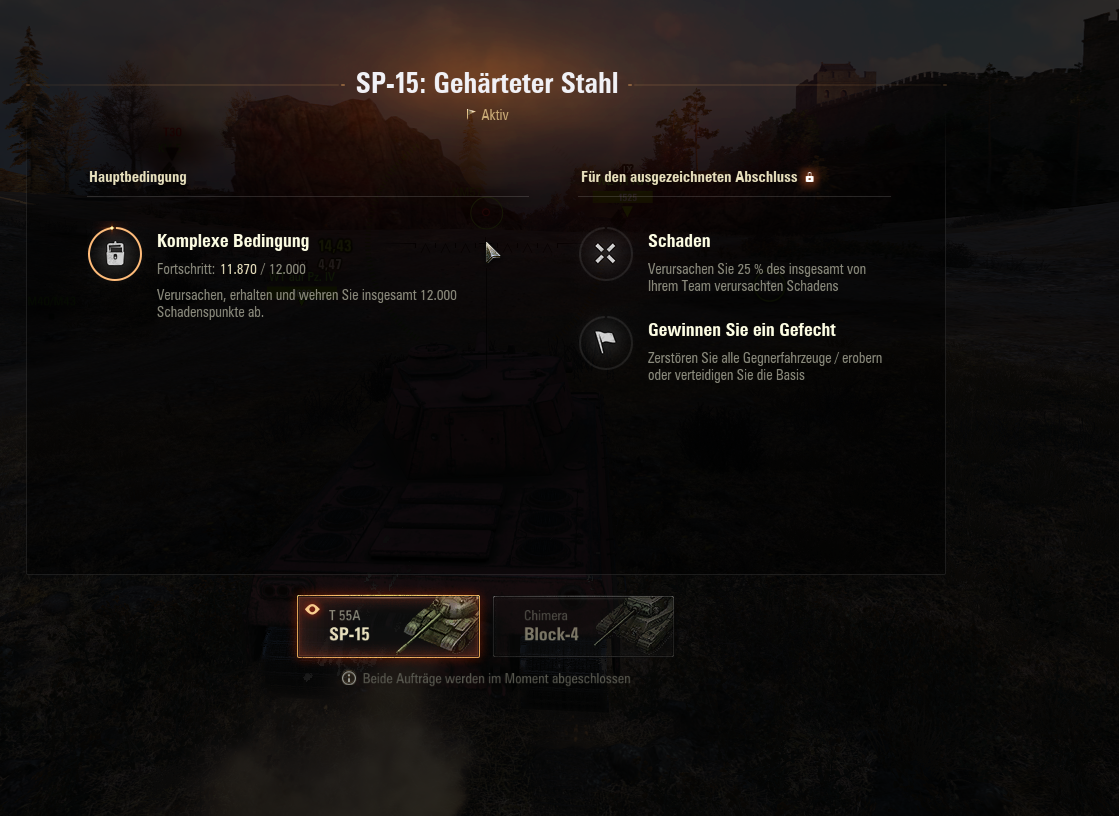The height and width of the screenshot is (816, 1119).
Task: Select the T 55A SP-15 mission card
Action: (388, 626)
